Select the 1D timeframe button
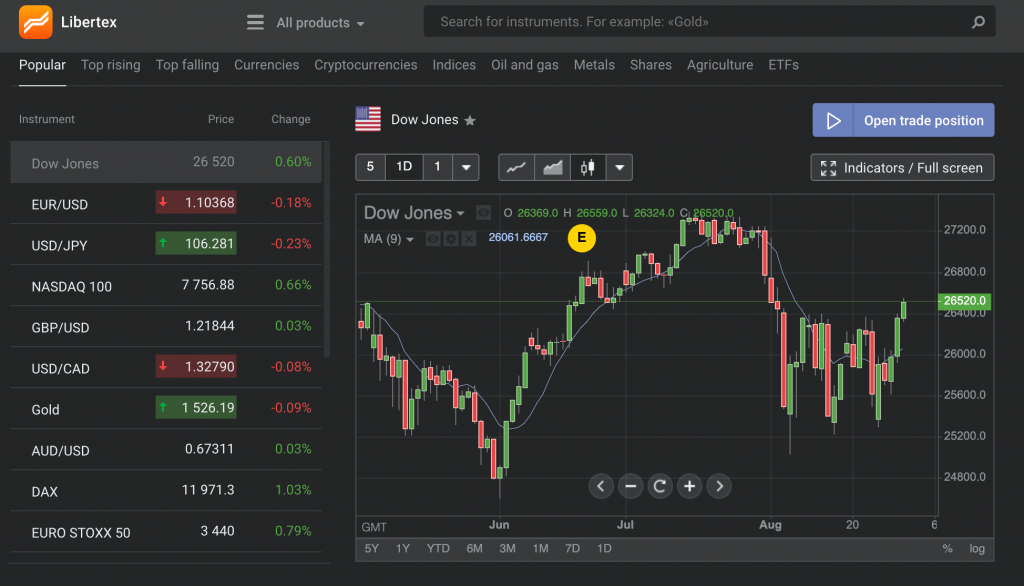The image size is (1024, 586). pos(404,167)
